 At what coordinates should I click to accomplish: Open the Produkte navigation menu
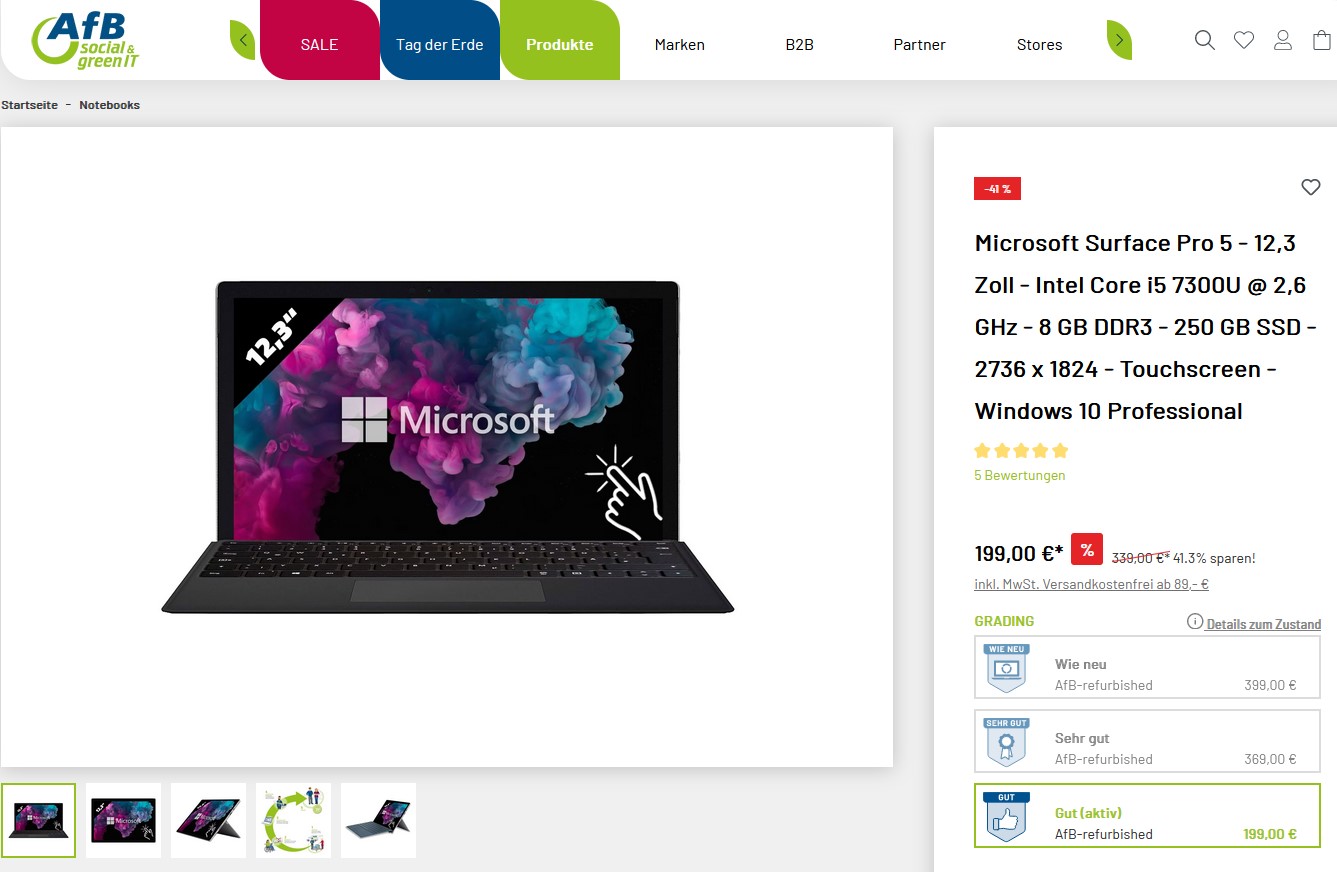pyautogui.click(x=560, y=42)
